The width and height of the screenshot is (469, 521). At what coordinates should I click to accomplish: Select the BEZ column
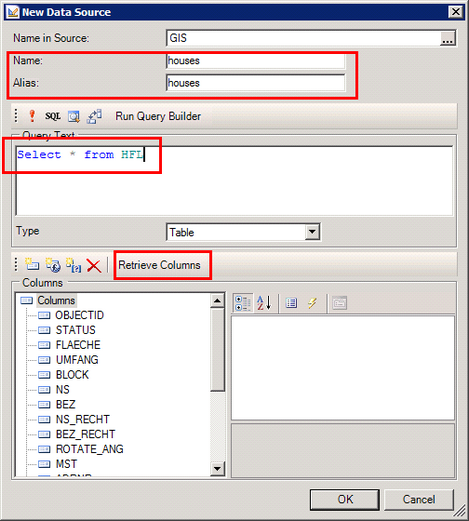[65, 404]
